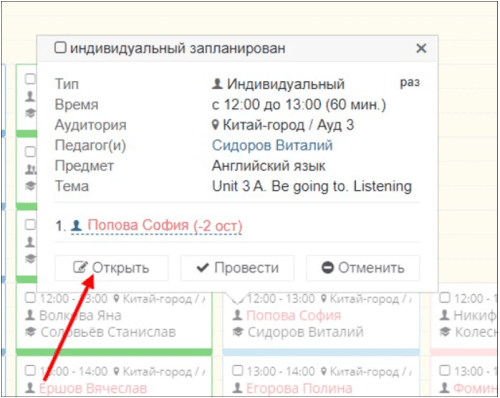This screenshot has height=398, width=500.
Task: Select checkbox of Волкова Яна 12:00 lesson
Action: click(30, 297)
